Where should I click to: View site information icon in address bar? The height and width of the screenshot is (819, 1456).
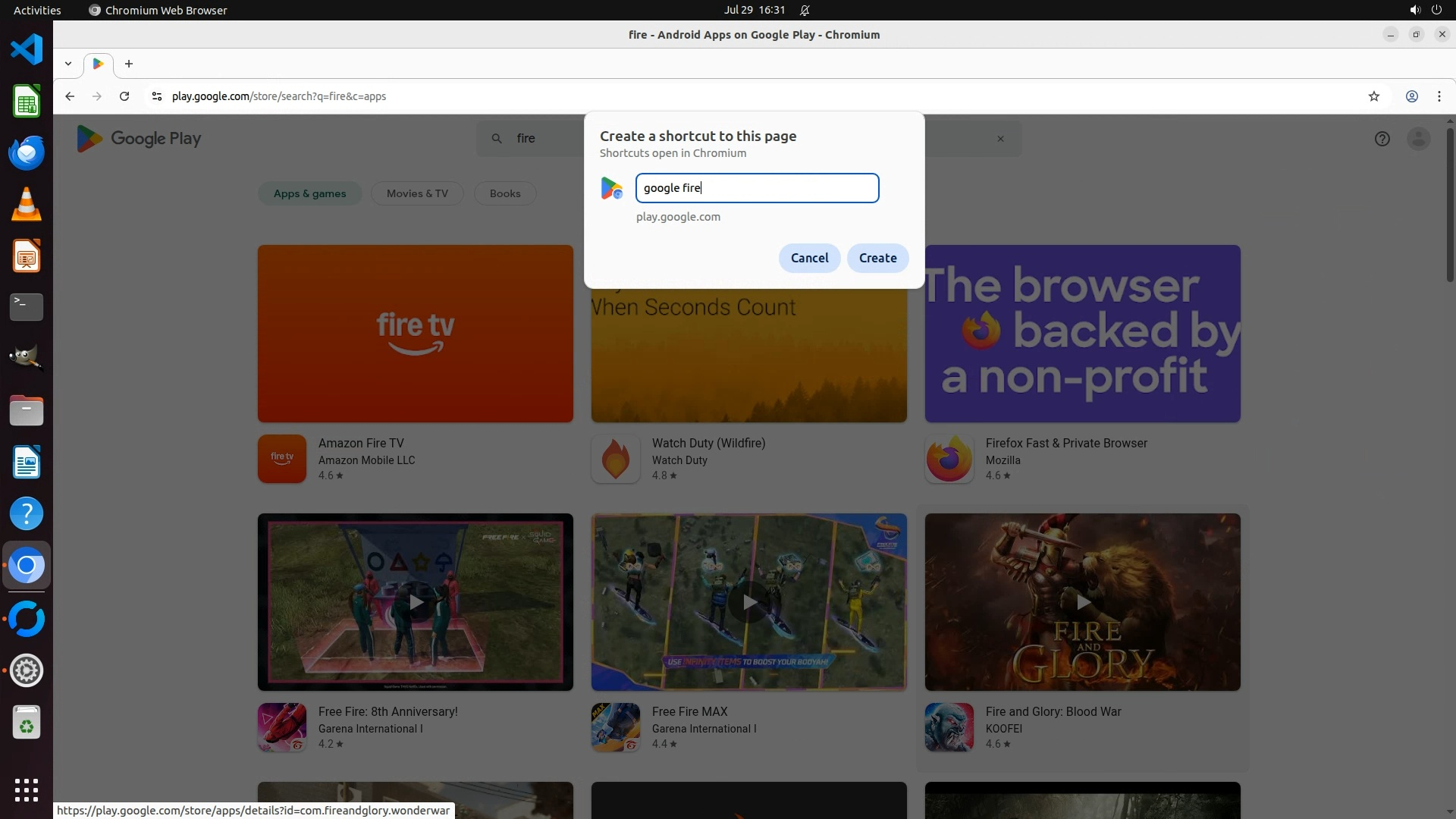(x=156, y=96)
